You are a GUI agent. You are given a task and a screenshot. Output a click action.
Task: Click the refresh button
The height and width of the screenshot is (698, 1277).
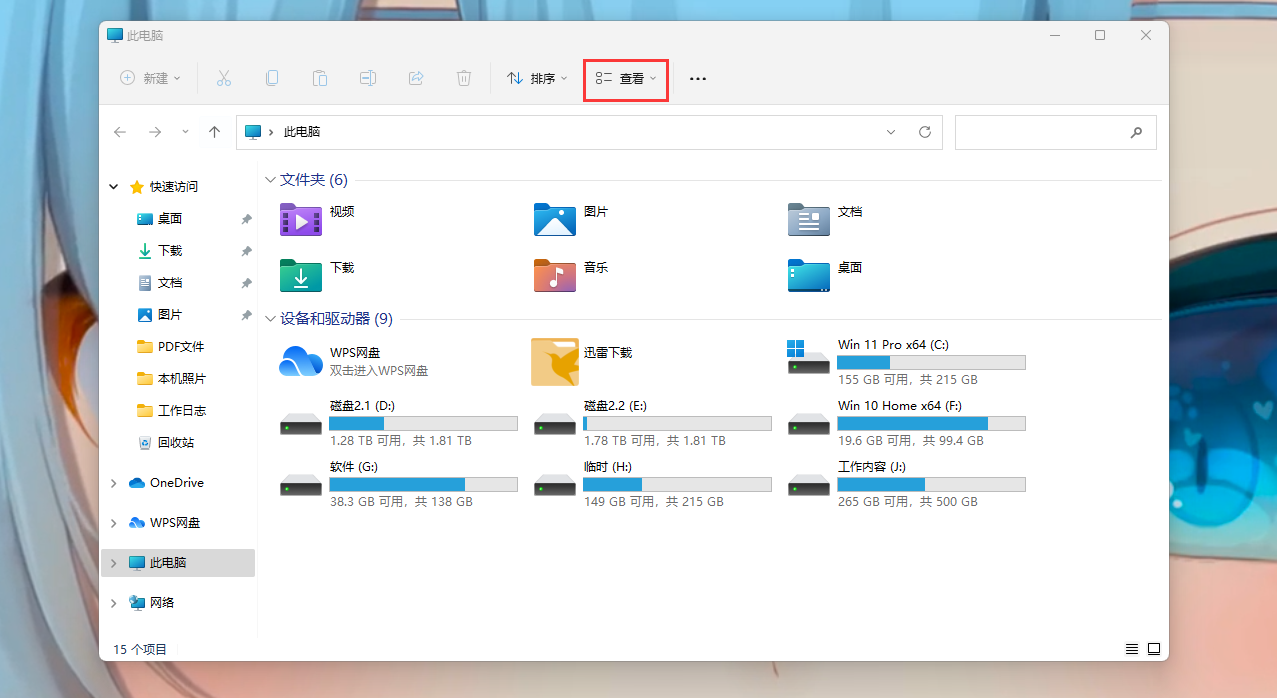tap(925, 132)
